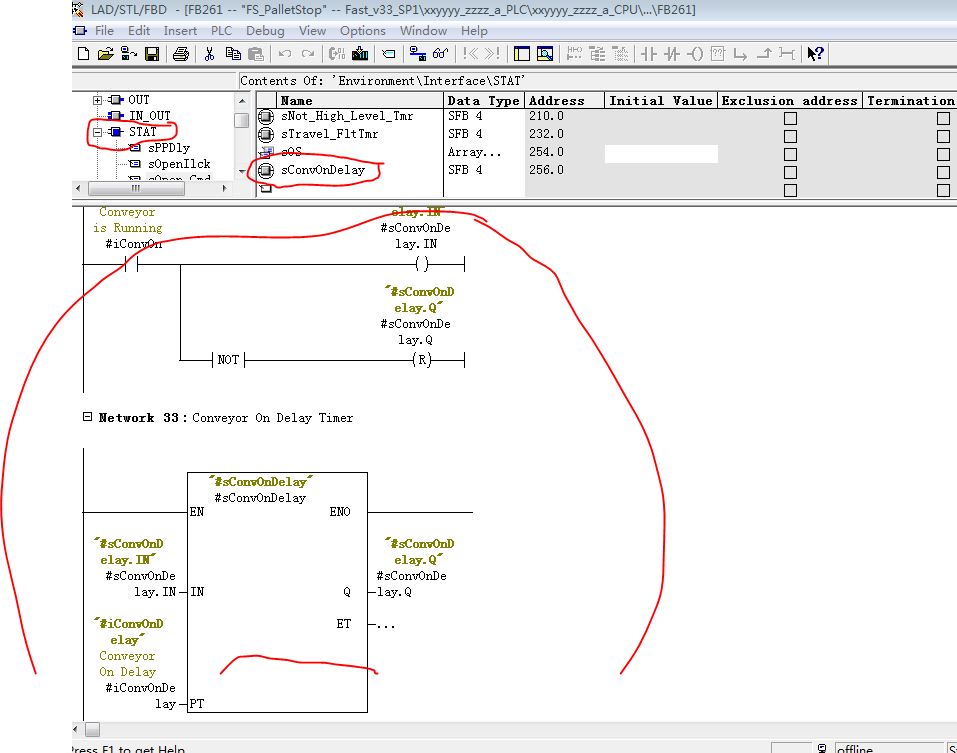Screen dimensions: 957x753
Task: Tick Exclusion address for sOS row
Action: (790, 154)
